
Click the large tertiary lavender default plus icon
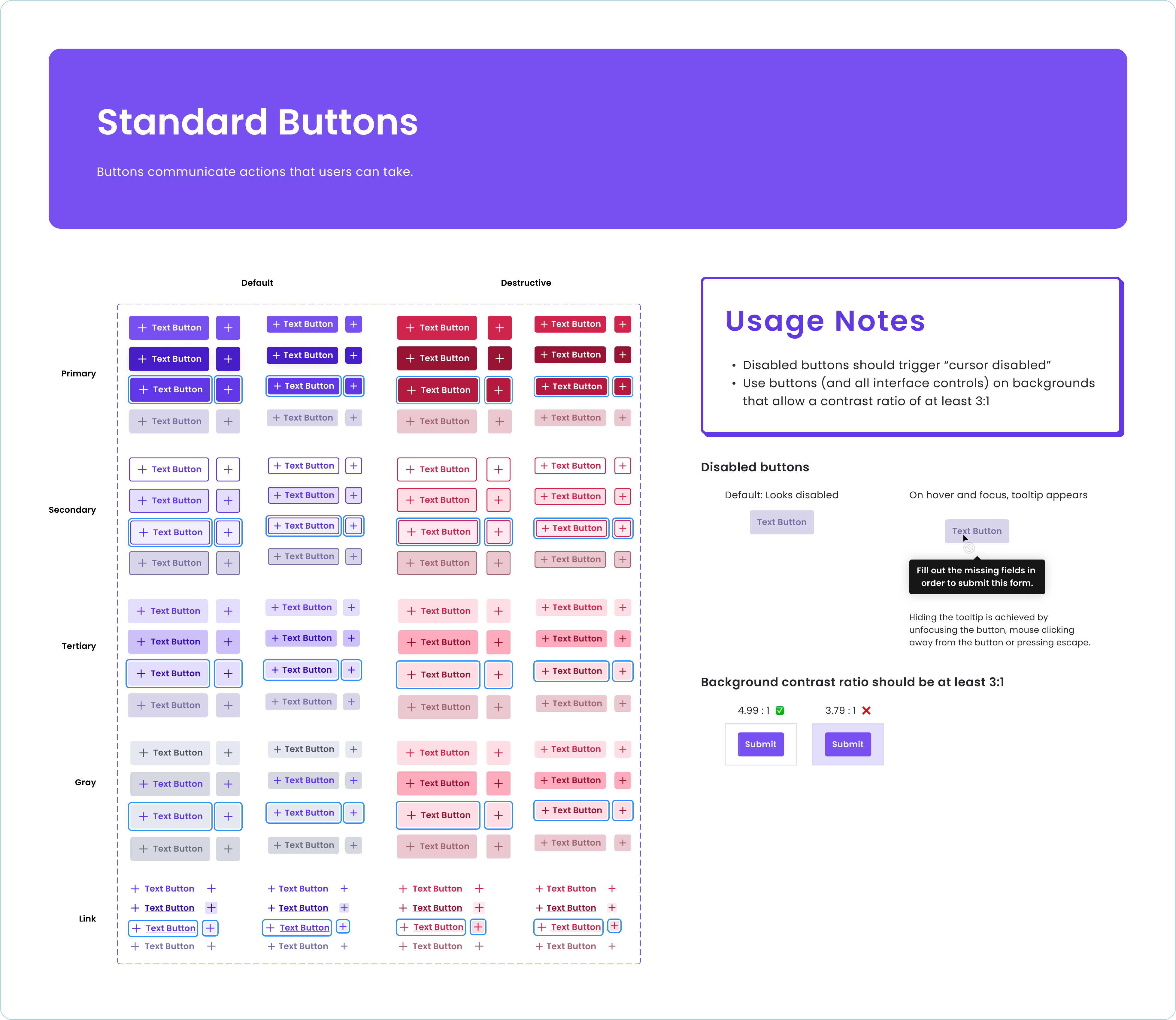coord(228,611)
